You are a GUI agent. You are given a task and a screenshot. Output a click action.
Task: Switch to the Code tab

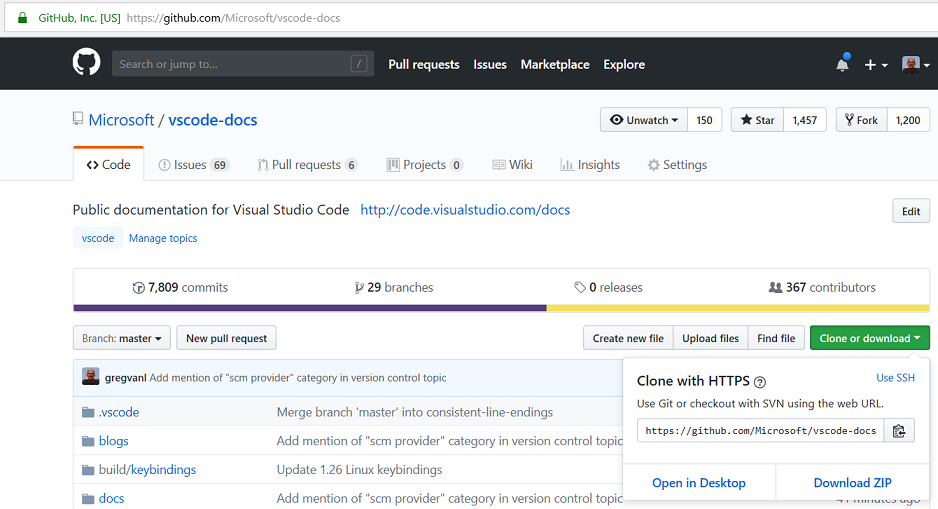point(108,164)
